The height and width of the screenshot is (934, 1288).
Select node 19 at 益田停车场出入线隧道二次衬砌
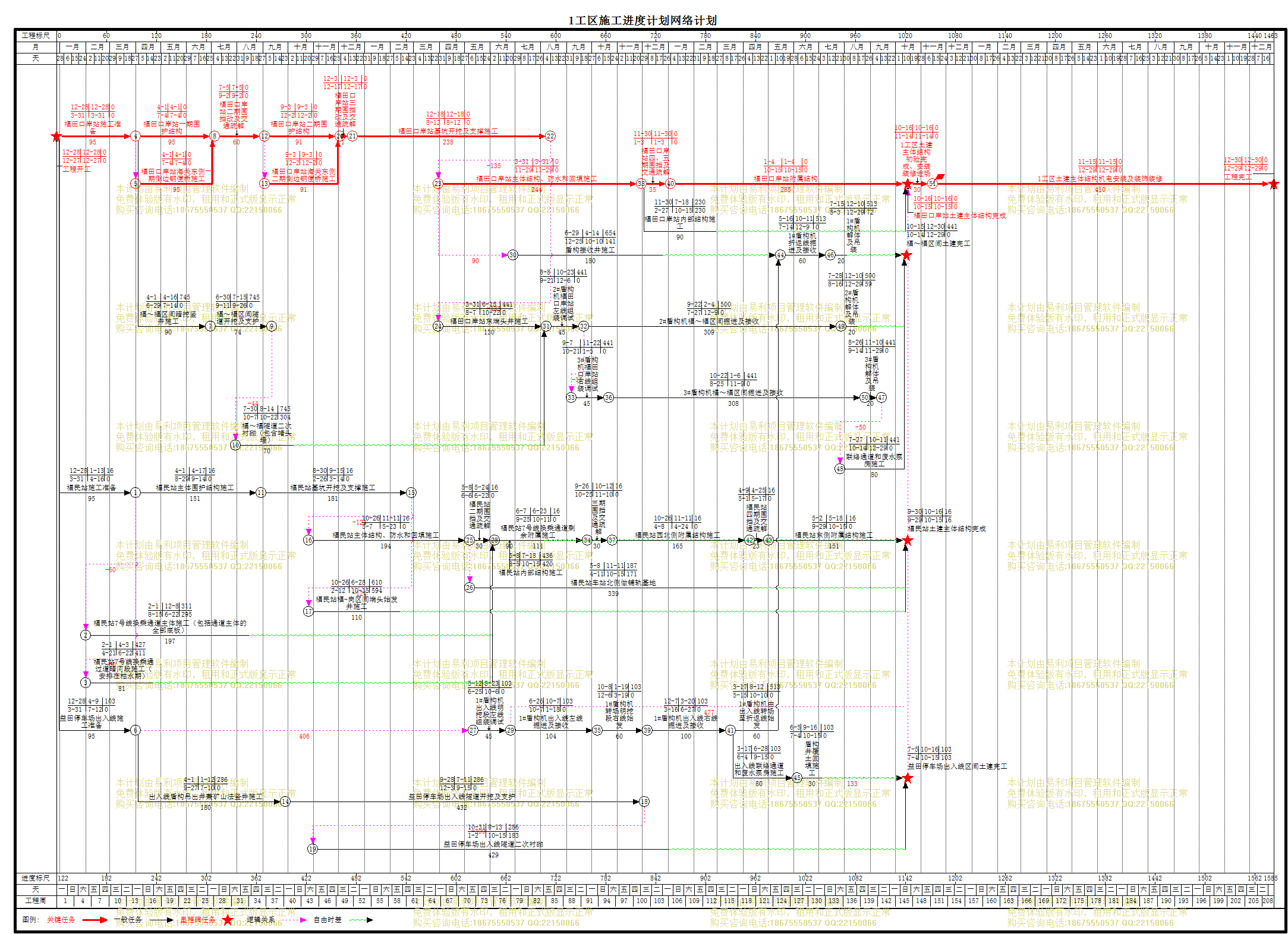(313, 850)
